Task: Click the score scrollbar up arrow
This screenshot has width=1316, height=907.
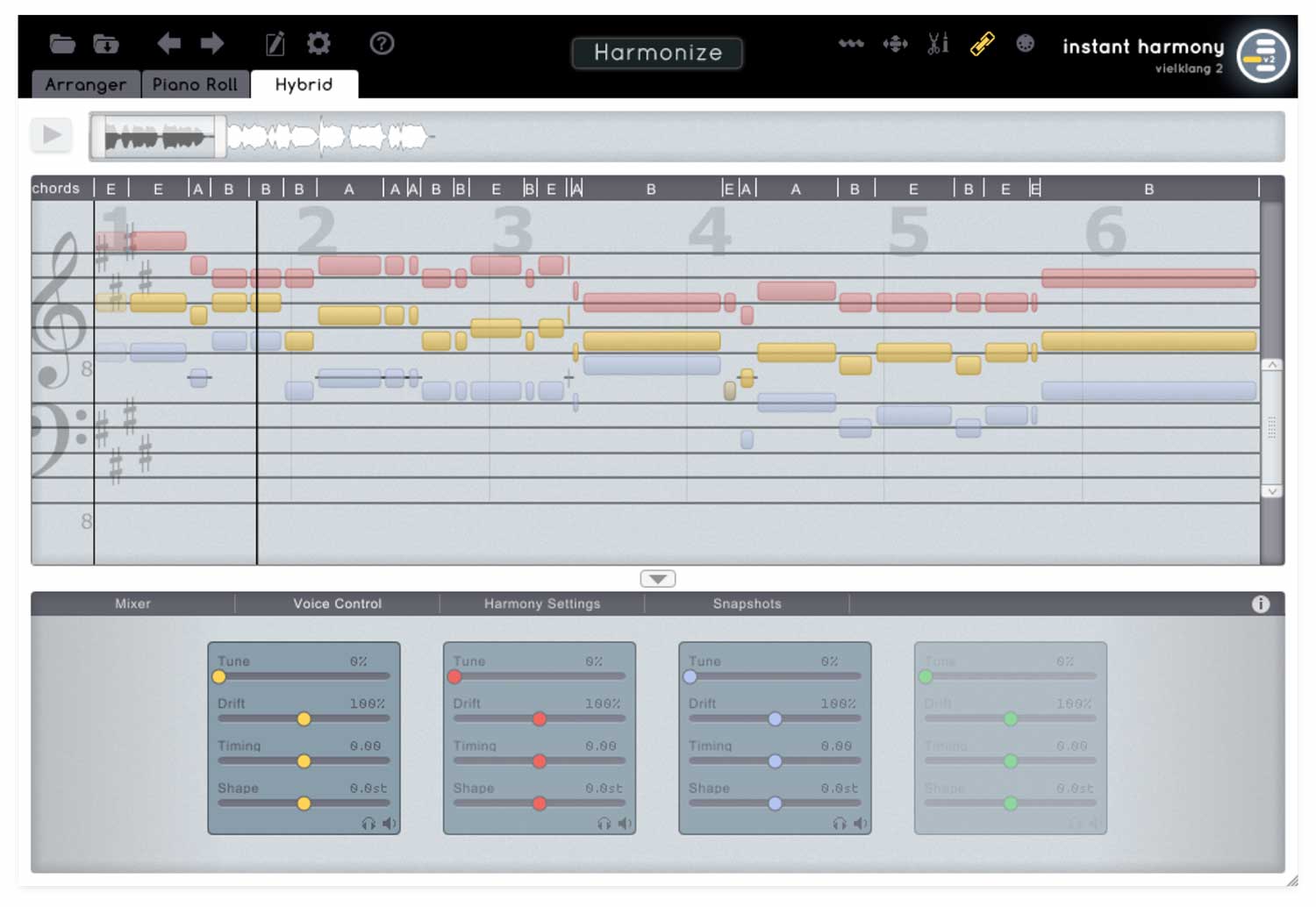Action: click(1271, 365)
